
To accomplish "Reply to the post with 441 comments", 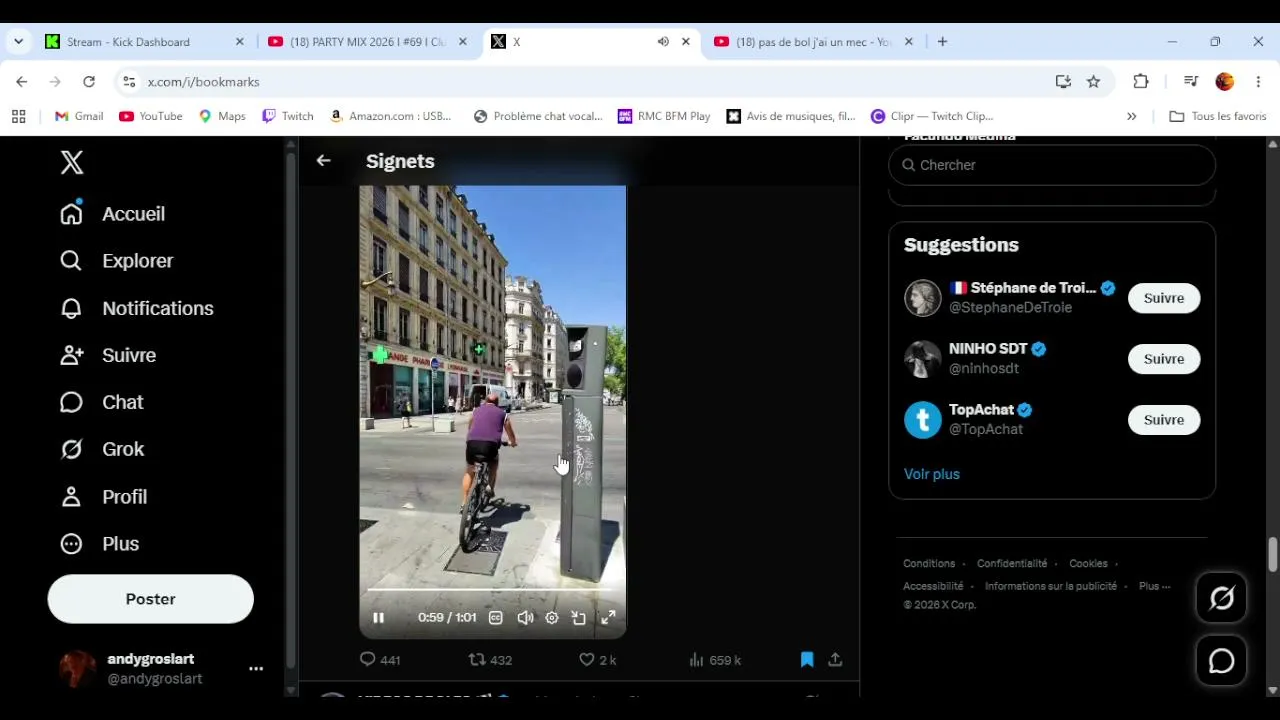I will click(x=380, y=660).
